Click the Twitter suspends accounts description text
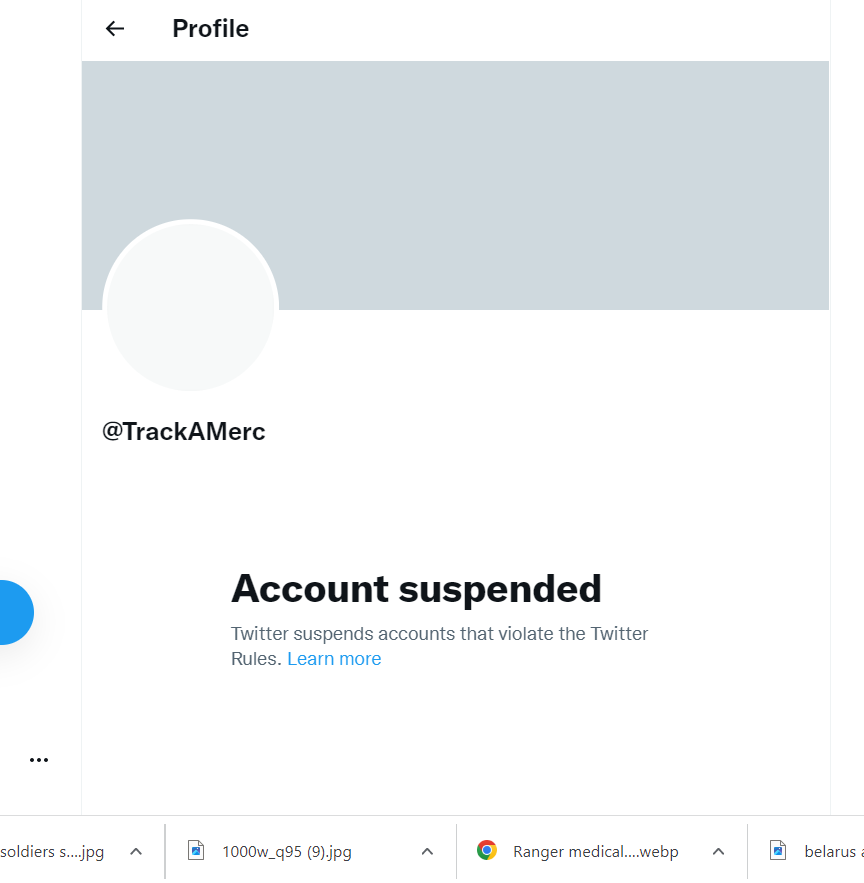The image size is (864, 883). pyautogui.click(x=439, y=634)
